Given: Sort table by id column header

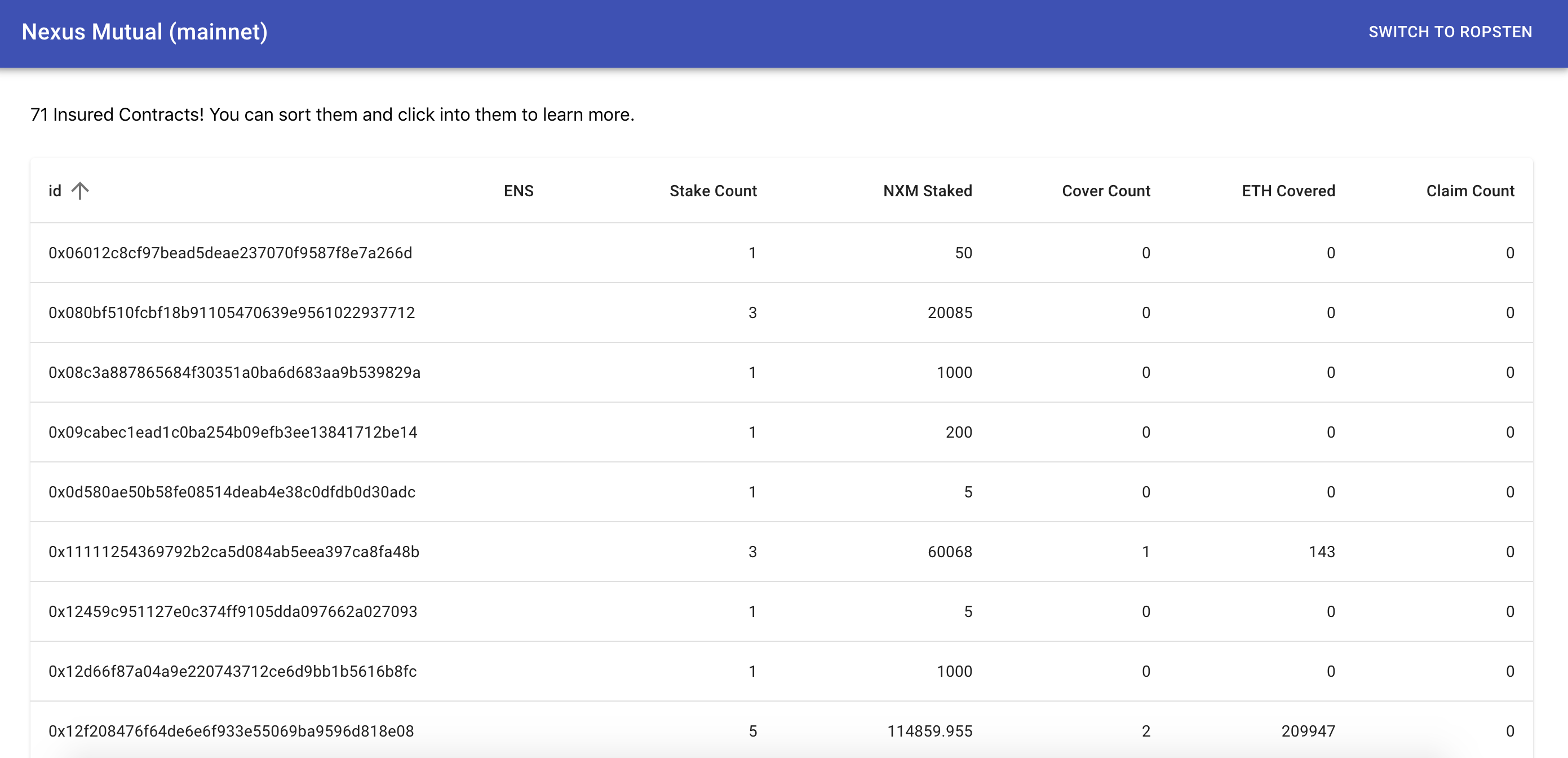Looking at the screenshot, I should coord(55,191).
